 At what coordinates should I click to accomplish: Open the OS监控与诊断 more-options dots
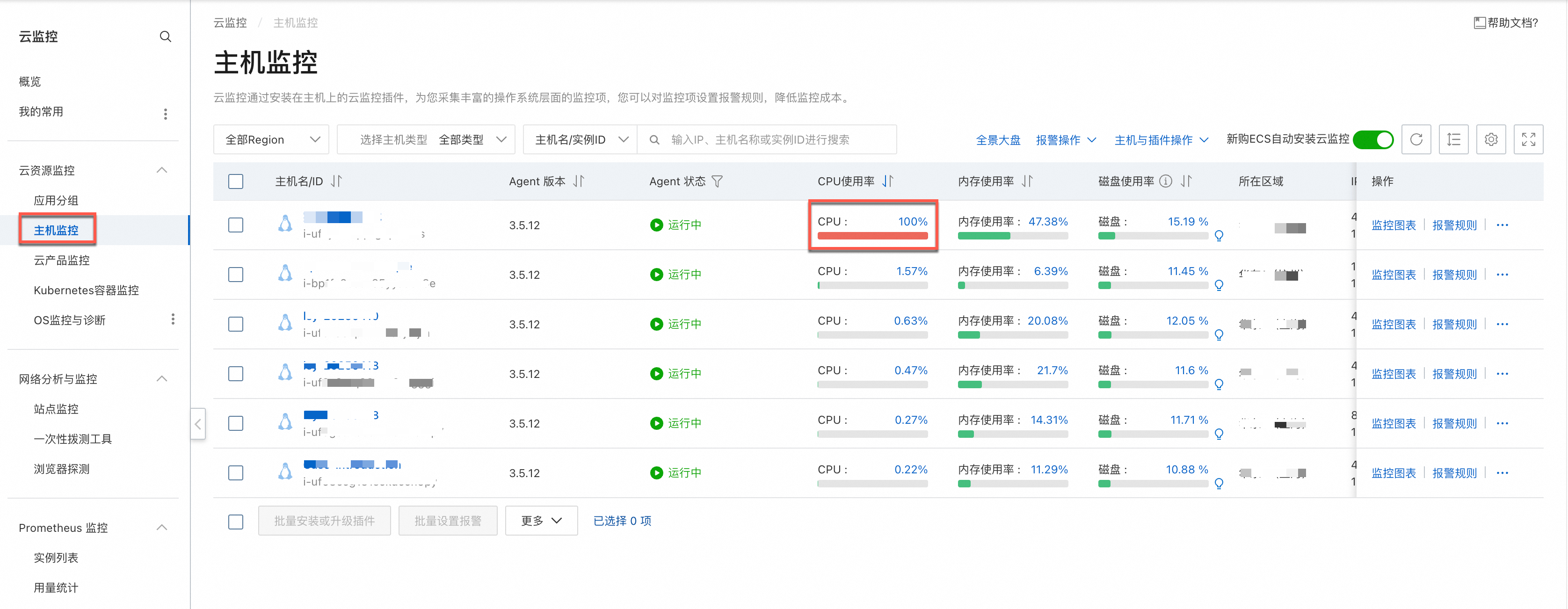[x=173, y=319]
